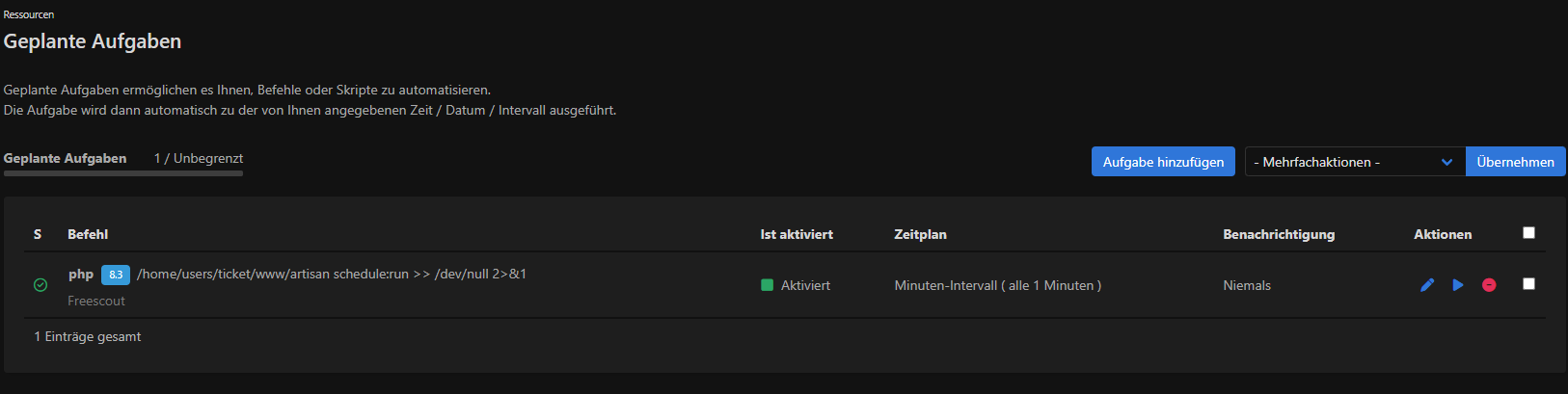Screen dimensions: 1568x394
Task: Click the Mehrfachaktionen chevron arrow
Action: (x=1446, y=162)
